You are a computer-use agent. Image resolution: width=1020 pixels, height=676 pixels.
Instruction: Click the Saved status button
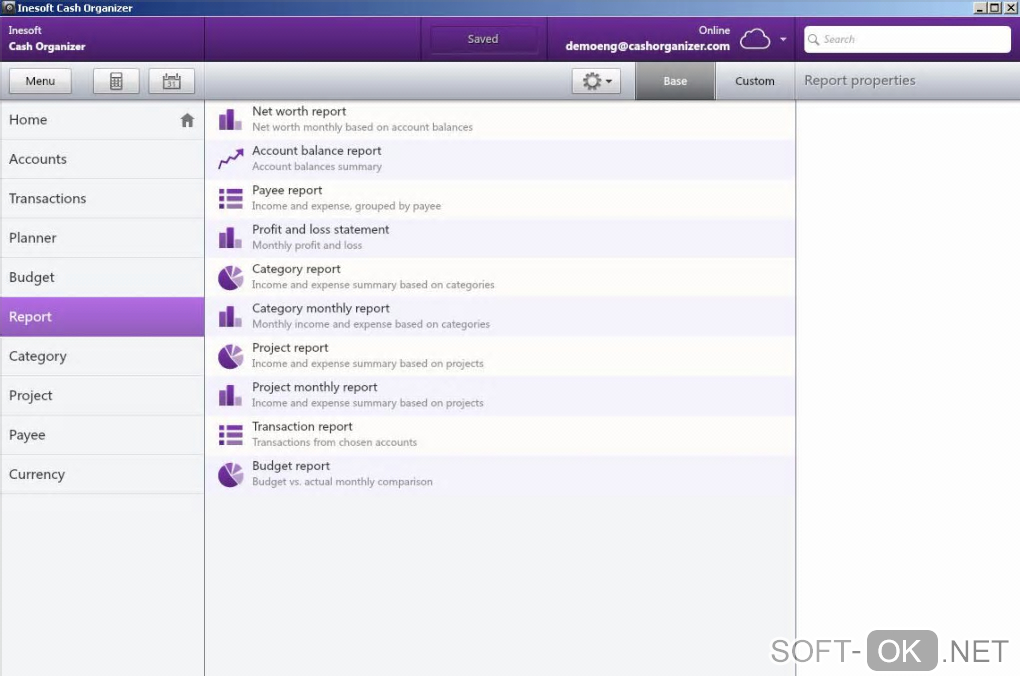[x=483, y=39]
